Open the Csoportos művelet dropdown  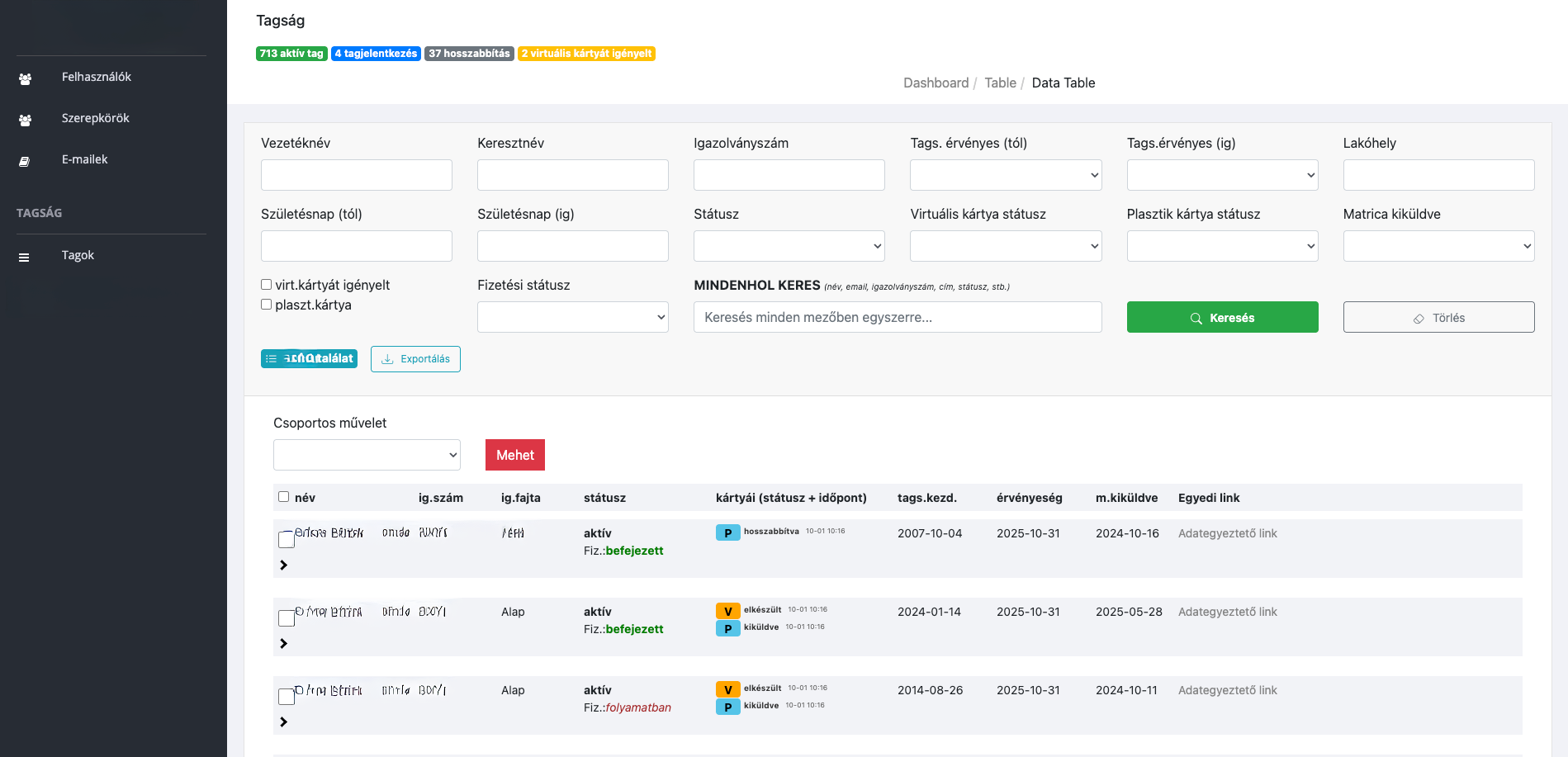(367, 455)
